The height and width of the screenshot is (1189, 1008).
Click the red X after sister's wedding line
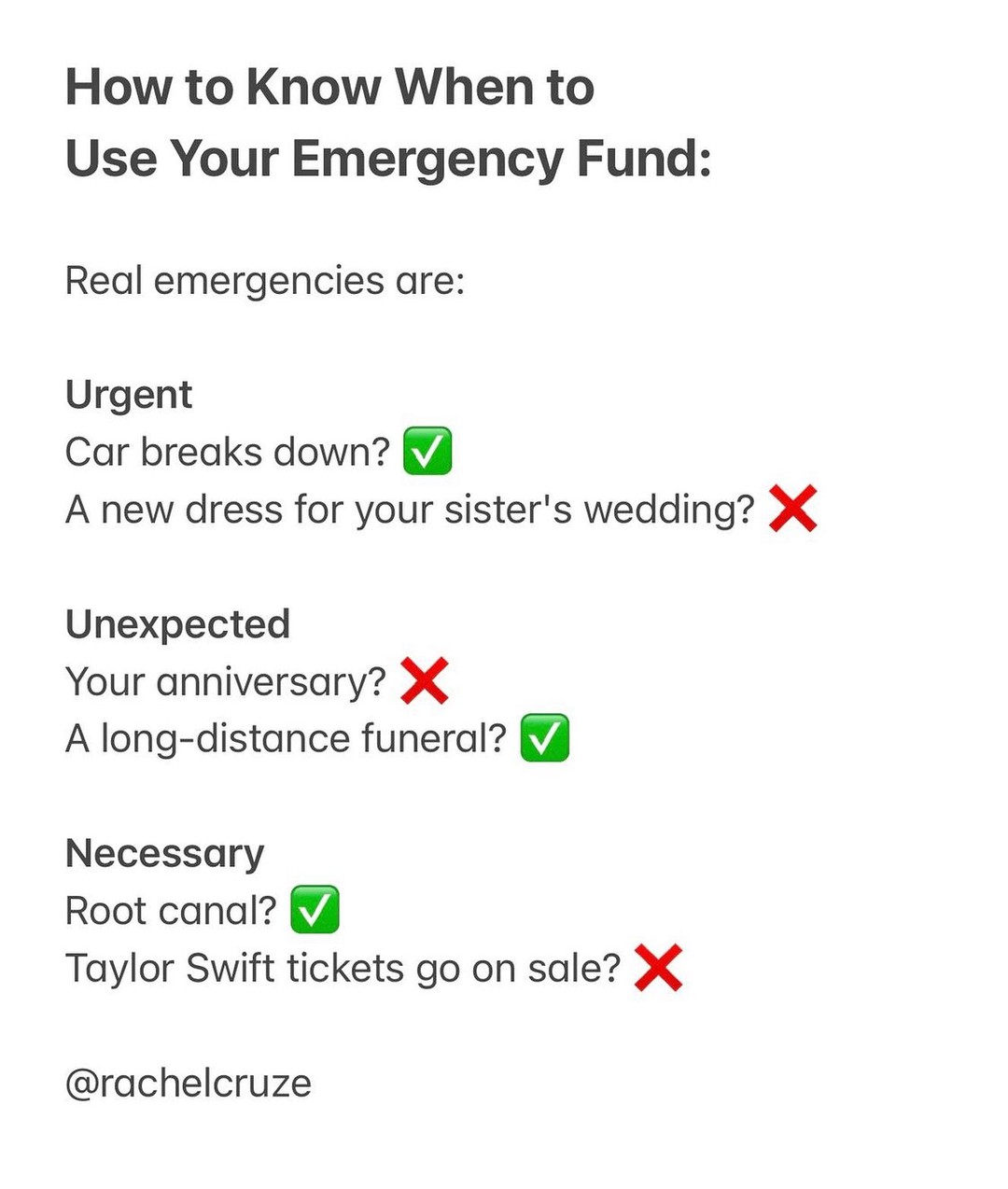point(793,509)
